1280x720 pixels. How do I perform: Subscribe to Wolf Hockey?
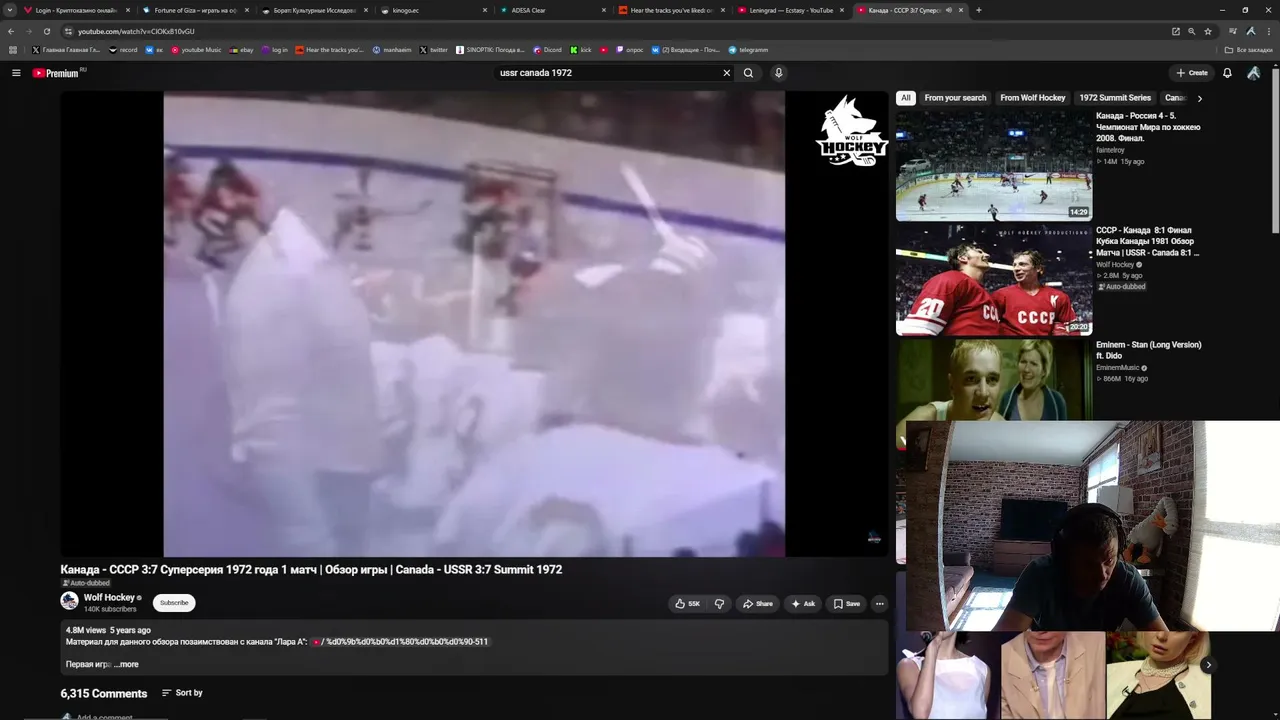(174, 603)
